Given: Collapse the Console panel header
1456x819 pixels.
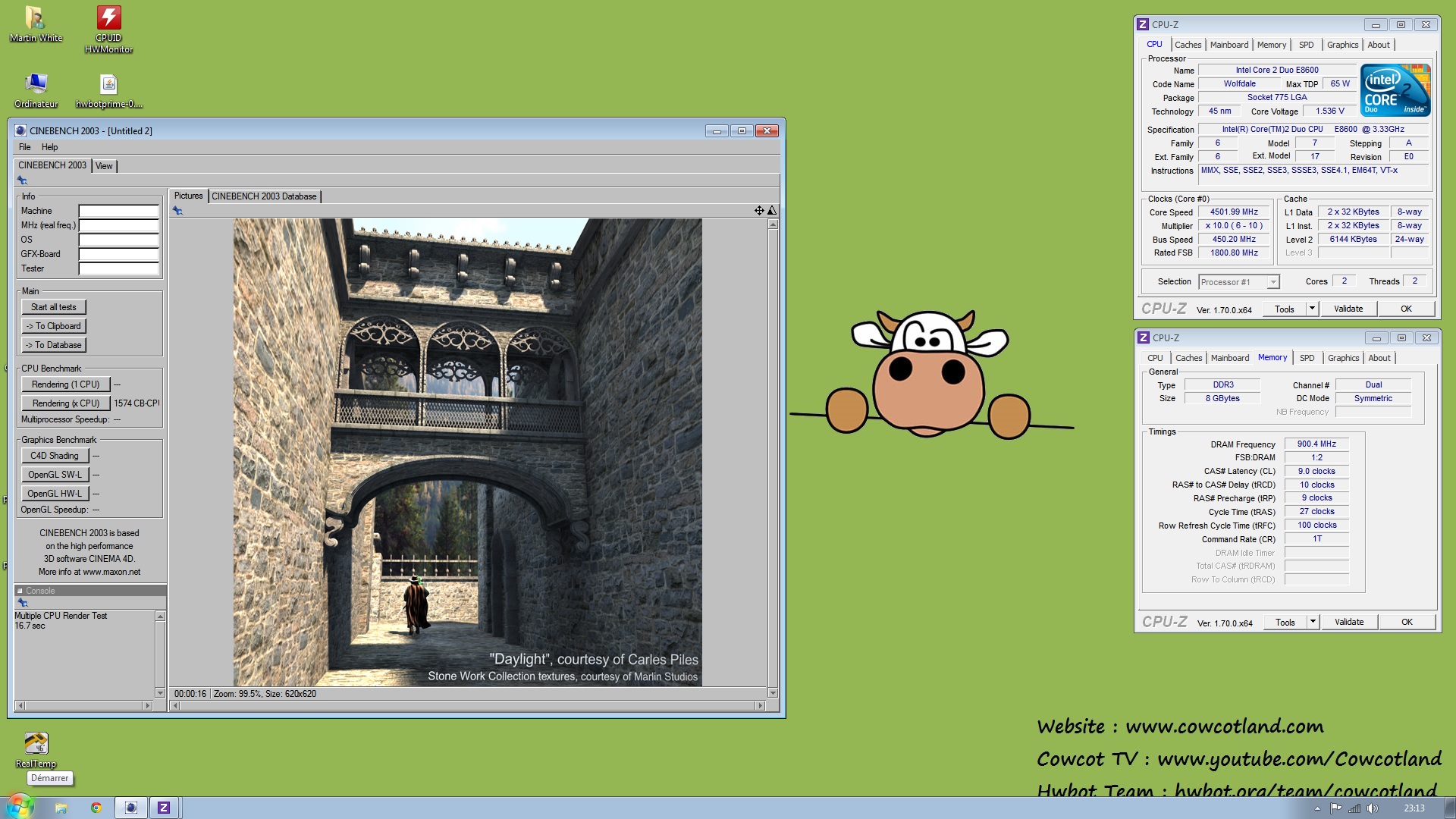Looking at the screenshot, I should [x=20, y=591].
